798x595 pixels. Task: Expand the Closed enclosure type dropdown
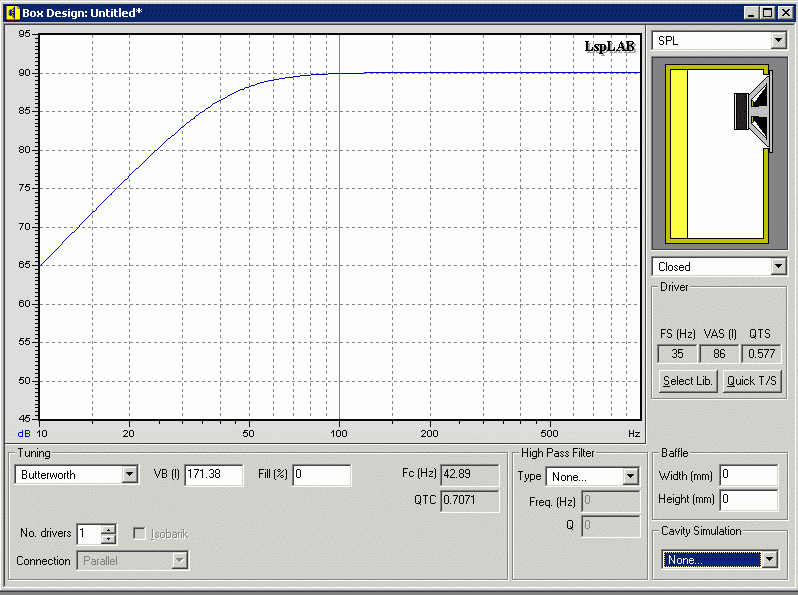778,267
